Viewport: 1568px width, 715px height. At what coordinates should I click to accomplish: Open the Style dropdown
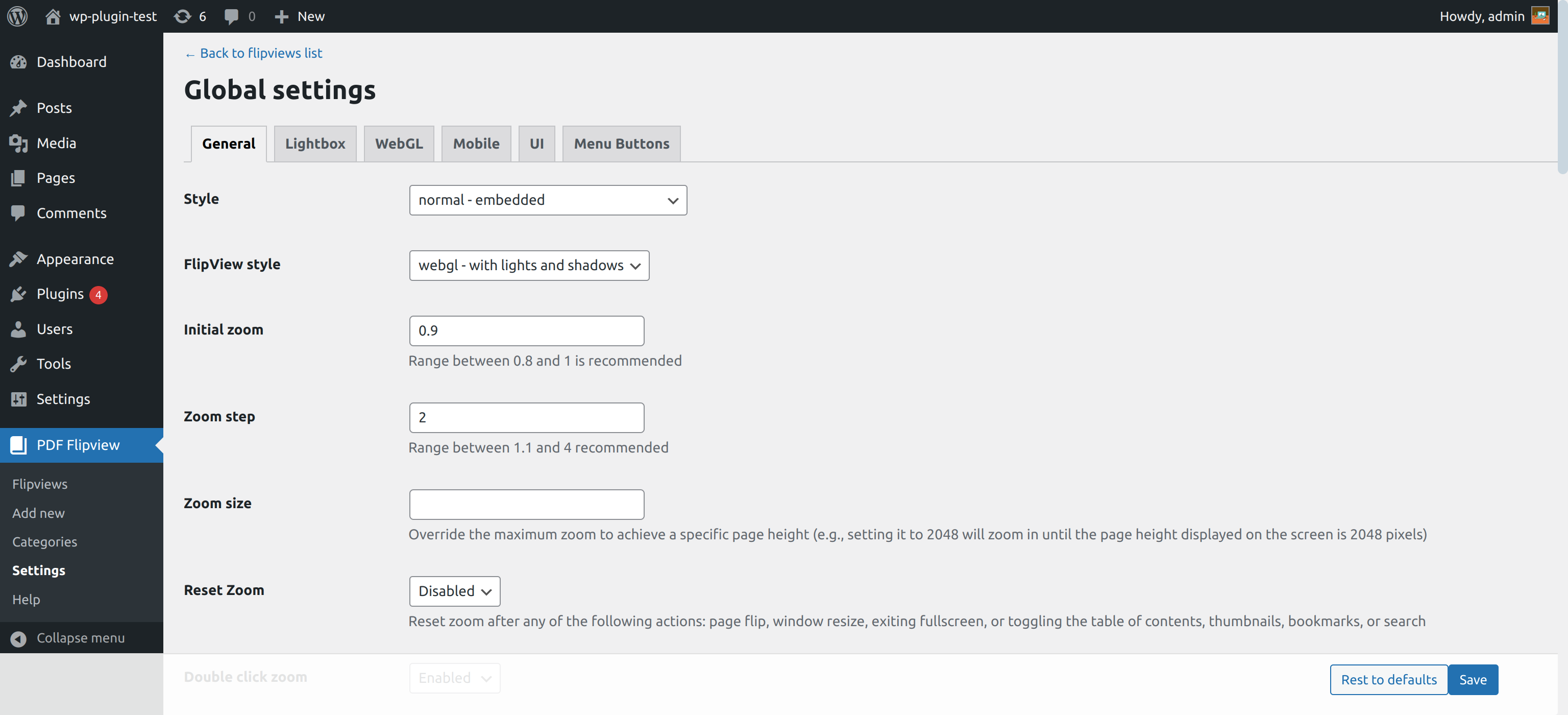pyautogui.click(x=548, y=200)
